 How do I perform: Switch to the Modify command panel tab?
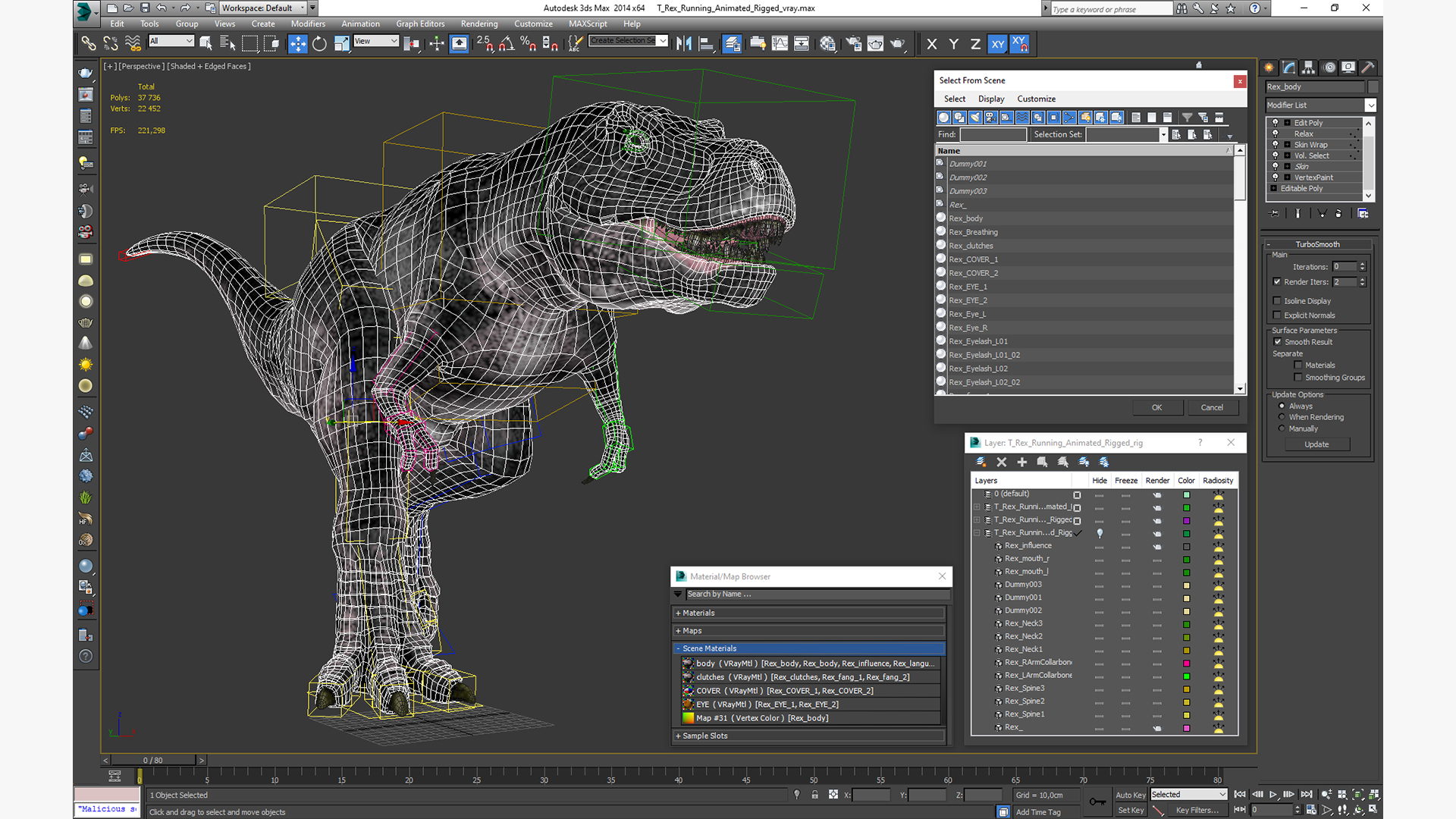tap(1289, 67)
